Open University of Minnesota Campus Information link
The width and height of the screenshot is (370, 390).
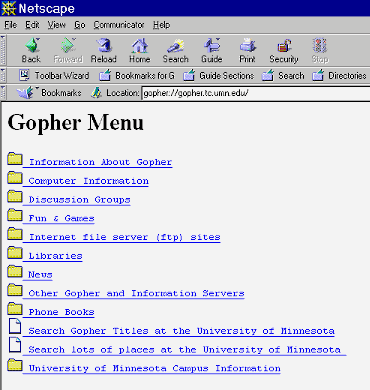(154, 368)
